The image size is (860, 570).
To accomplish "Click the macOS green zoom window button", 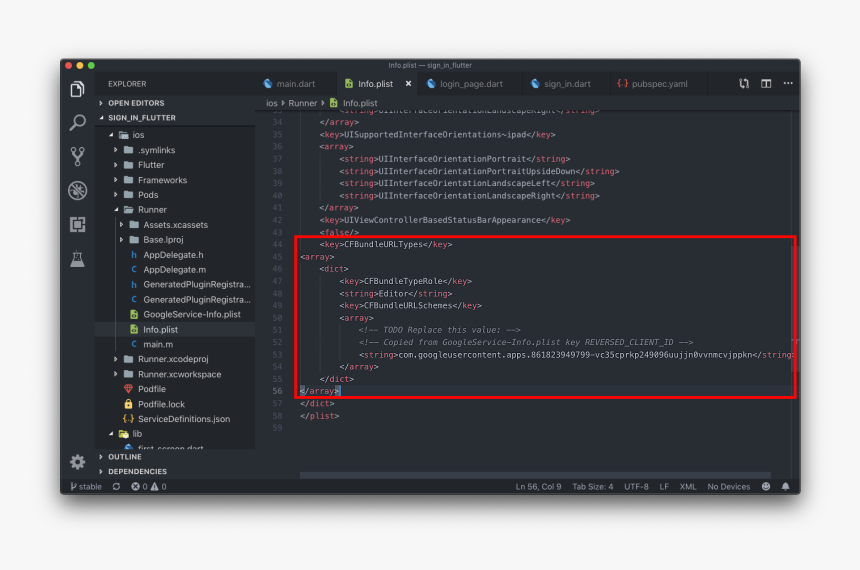I will [91, 65].
